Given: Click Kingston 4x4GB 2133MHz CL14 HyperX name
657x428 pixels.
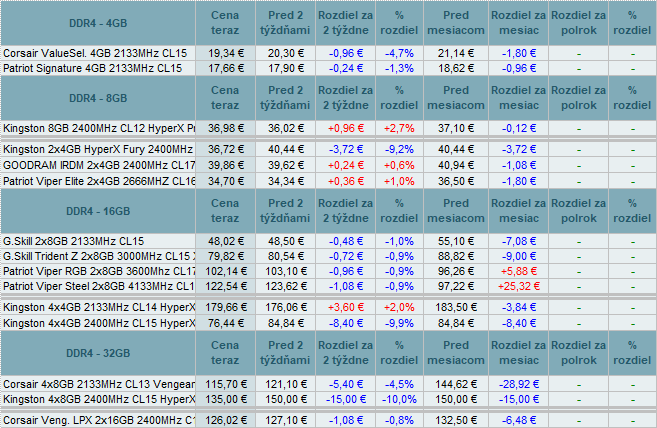Looking at the screenshot, I should click(99, 307).
